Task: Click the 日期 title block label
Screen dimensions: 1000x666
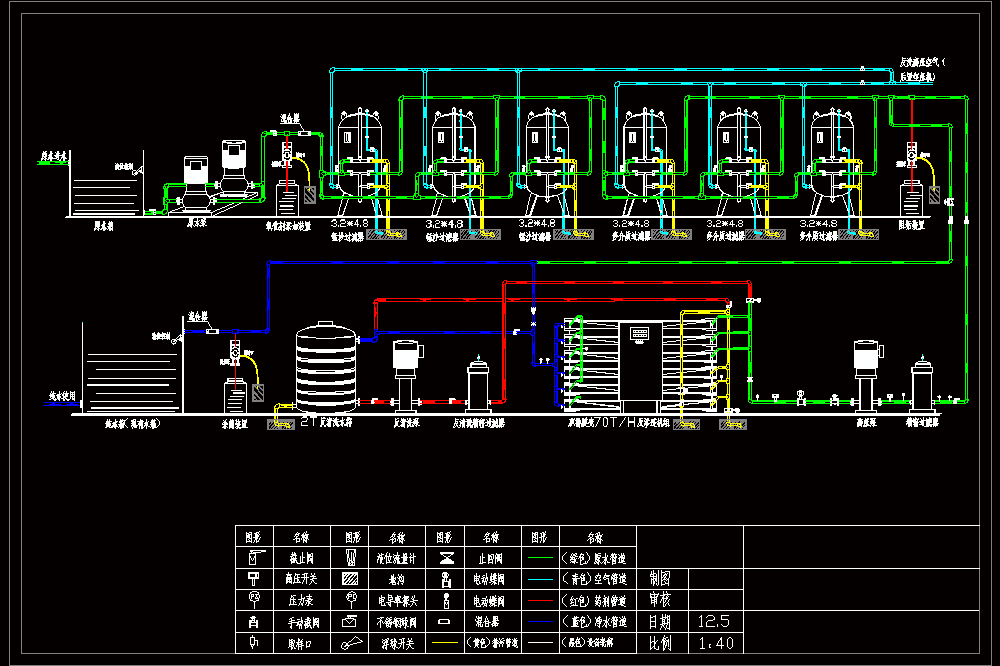Action: pyautogui.click(x=660, y=621)
